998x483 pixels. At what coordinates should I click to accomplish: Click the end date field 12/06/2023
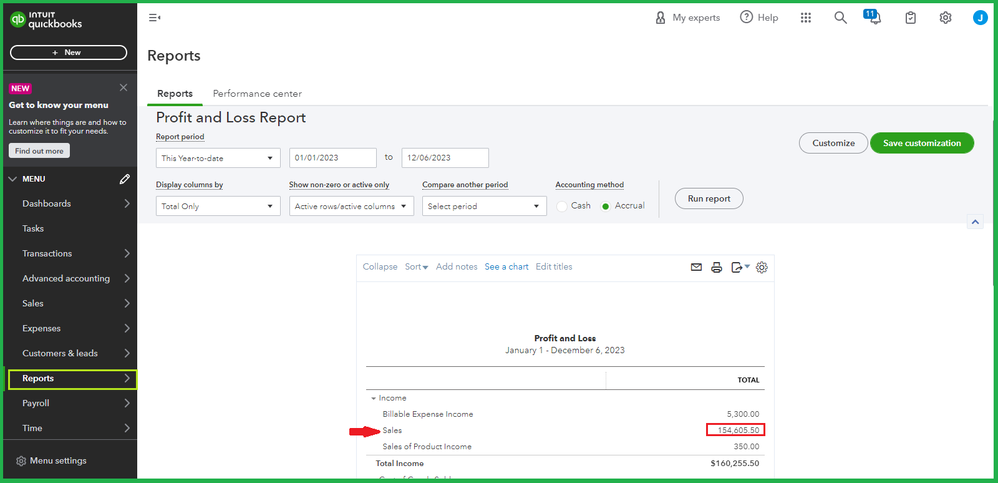coord(445,158)
